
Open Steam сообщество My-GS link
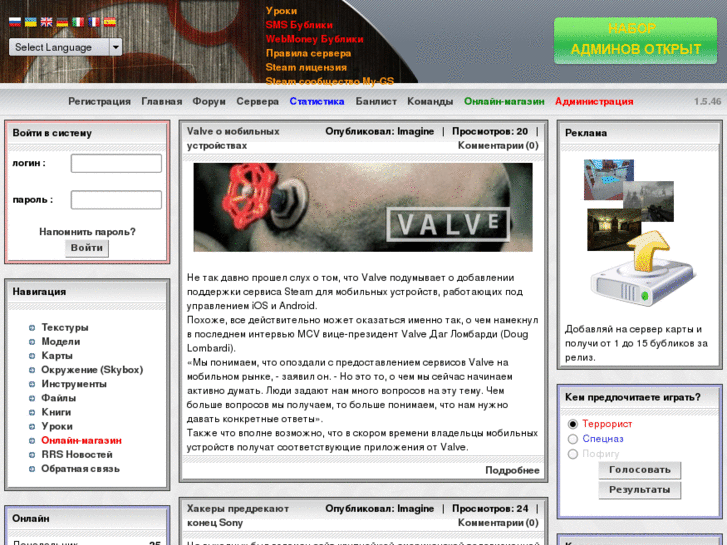[x=330, y=81]
